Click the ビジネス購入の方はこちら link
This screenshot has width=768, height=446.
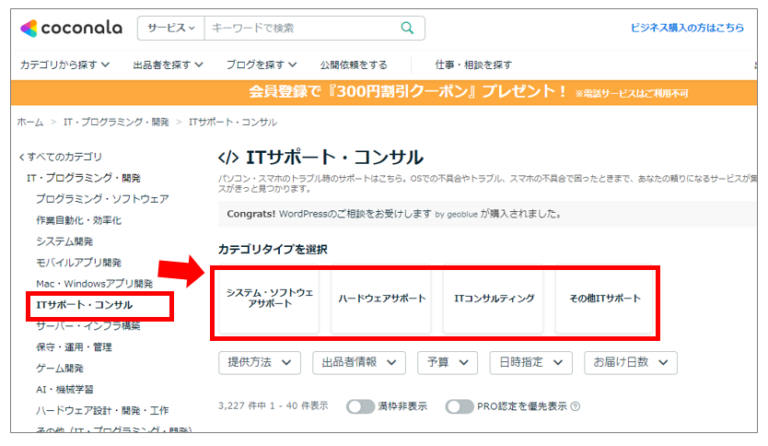[x=687, y=28]
